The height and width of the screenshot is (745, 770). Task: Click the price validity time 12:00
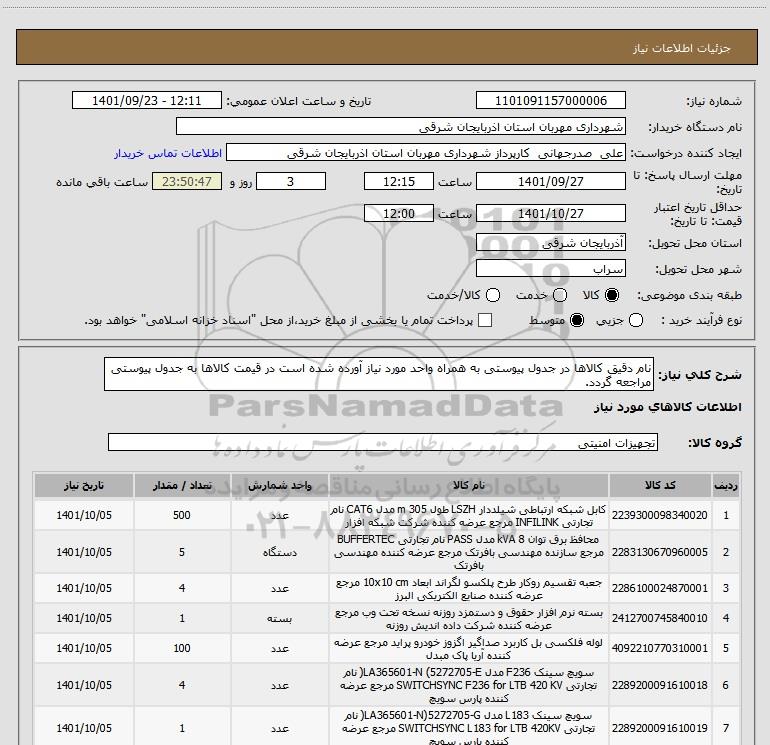click(x=399, y=213)
